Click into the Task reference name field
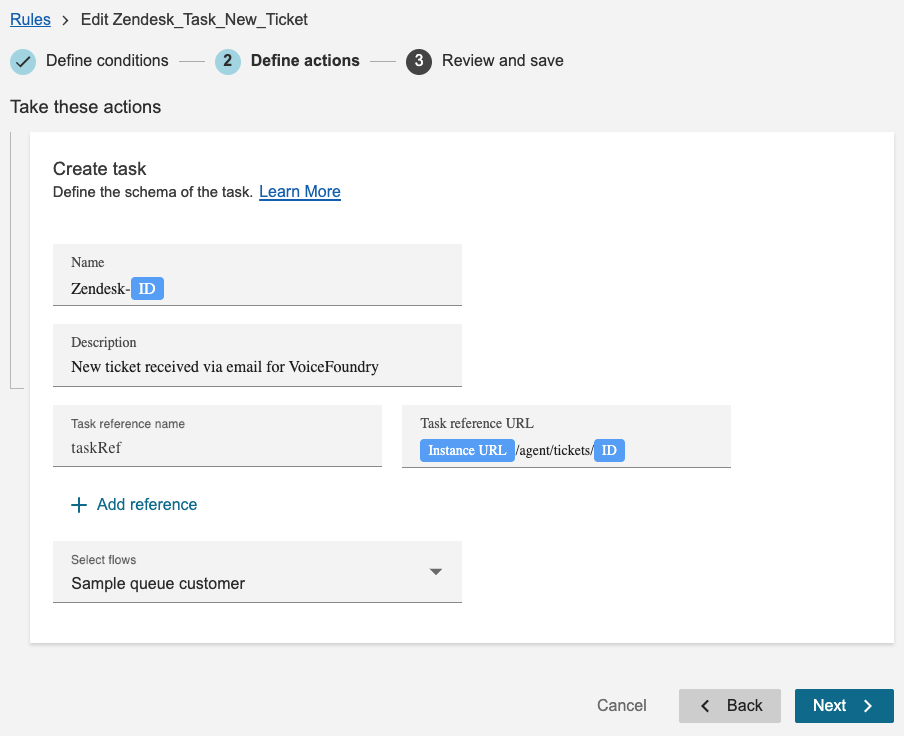The height and width of the screenshot is (736, 904). click(217, 448)
